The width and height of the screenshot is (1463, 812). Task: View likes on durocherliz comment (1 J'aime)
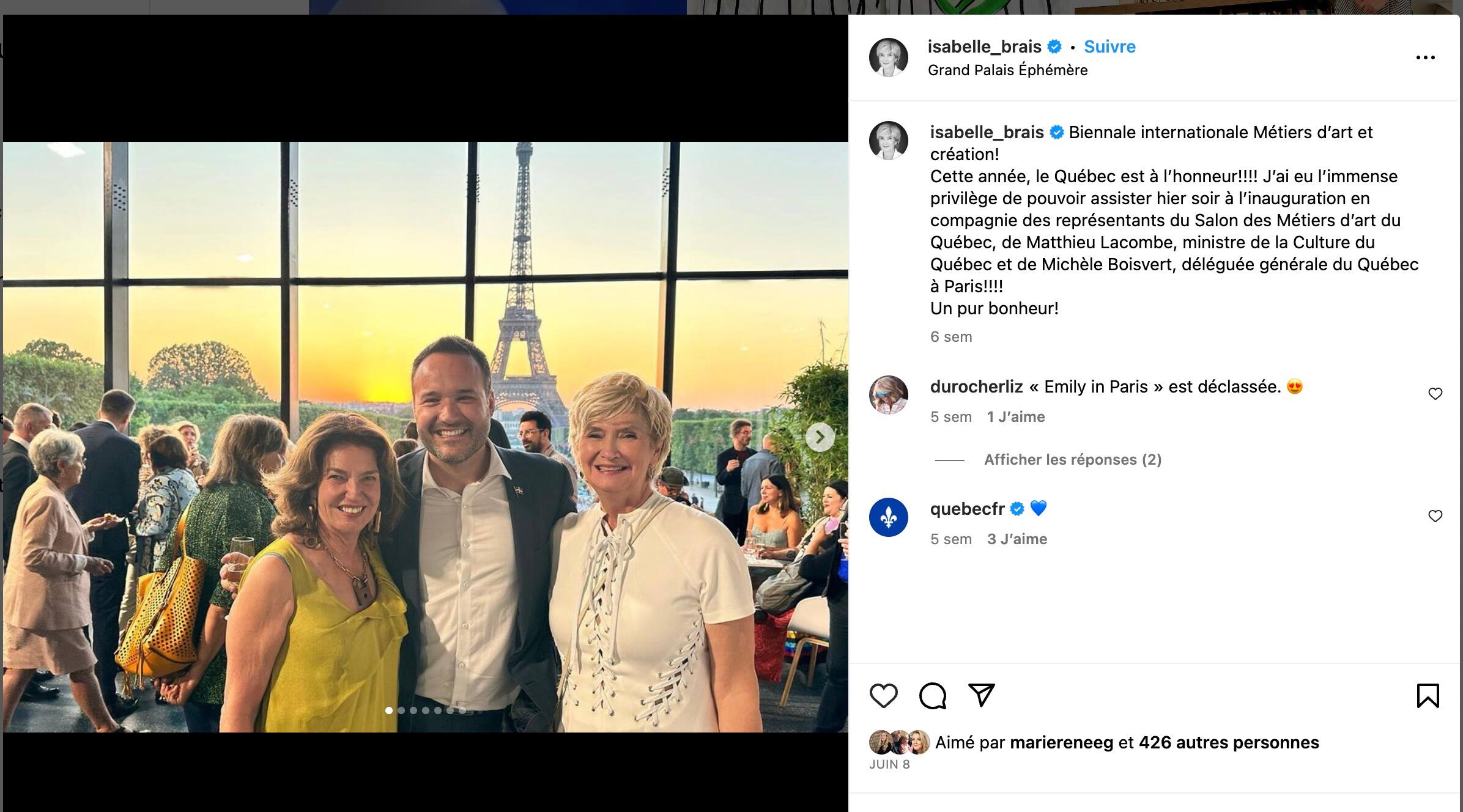click(1015, 417)
